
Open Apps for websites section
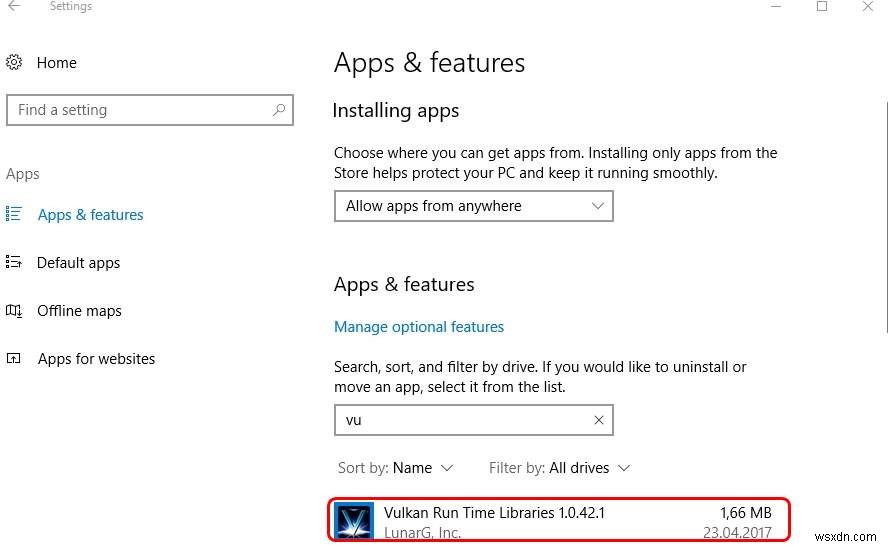[x=96, y=359]
